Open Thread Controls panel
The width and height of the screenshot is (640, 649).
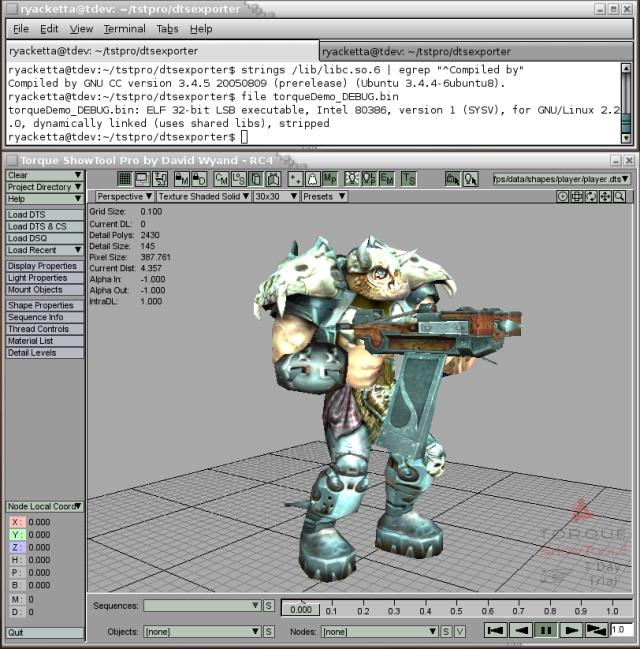[45, 329]
